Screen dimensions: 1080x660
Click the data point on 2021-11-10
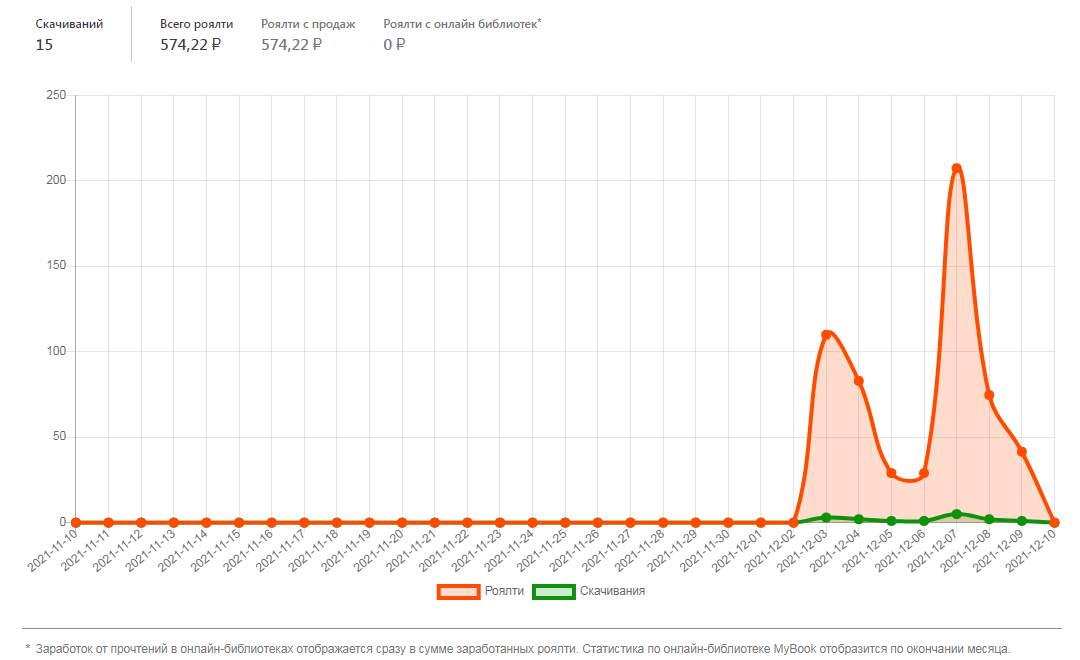(x=76, y=522)
